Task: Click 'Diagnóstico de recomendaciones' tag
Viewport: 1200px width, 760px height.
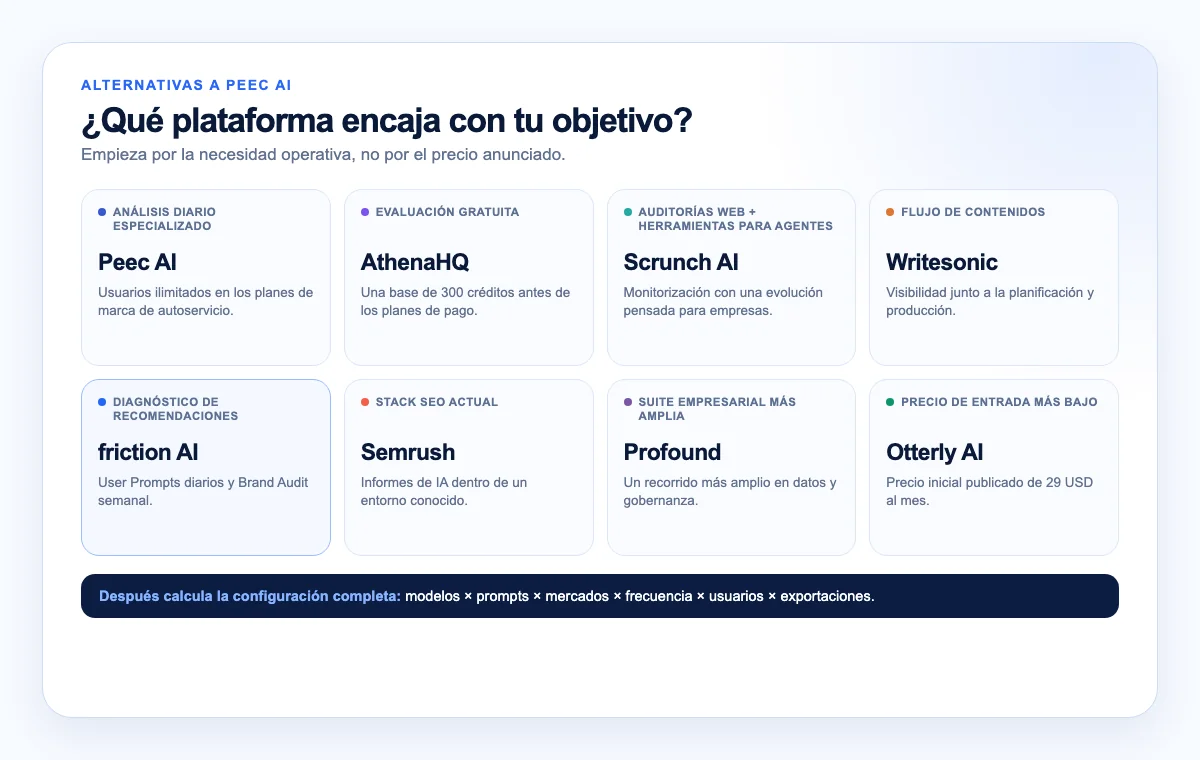Action: (x=175, y=409)
